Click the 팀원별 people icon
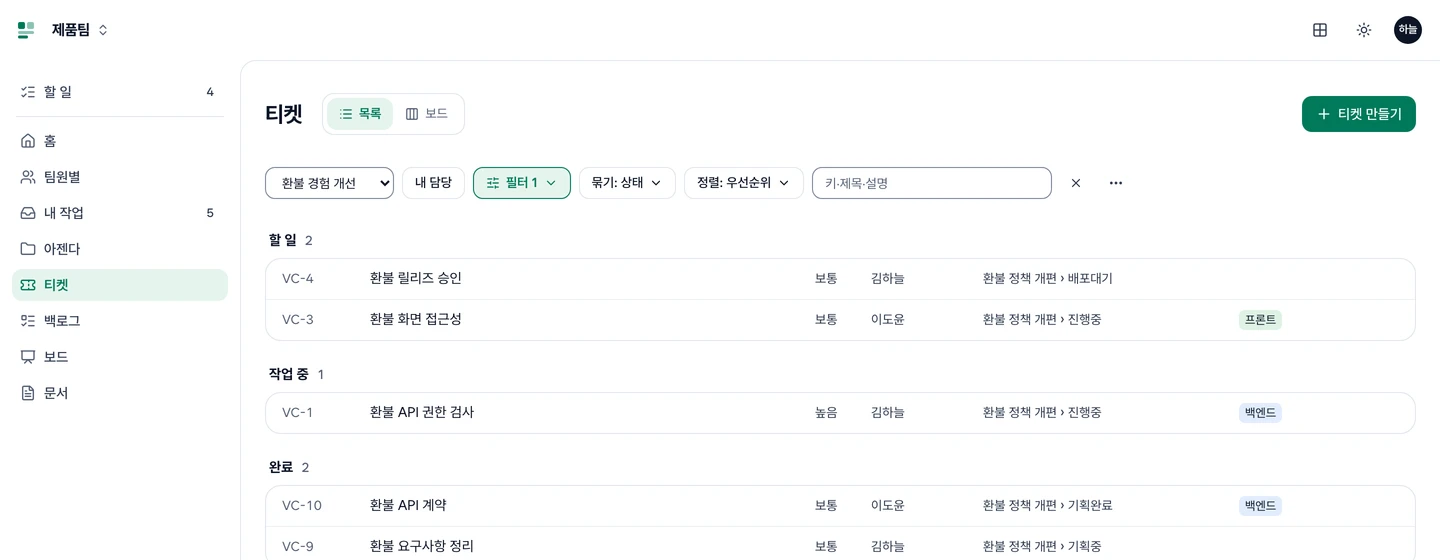 (x=28, y=177)
